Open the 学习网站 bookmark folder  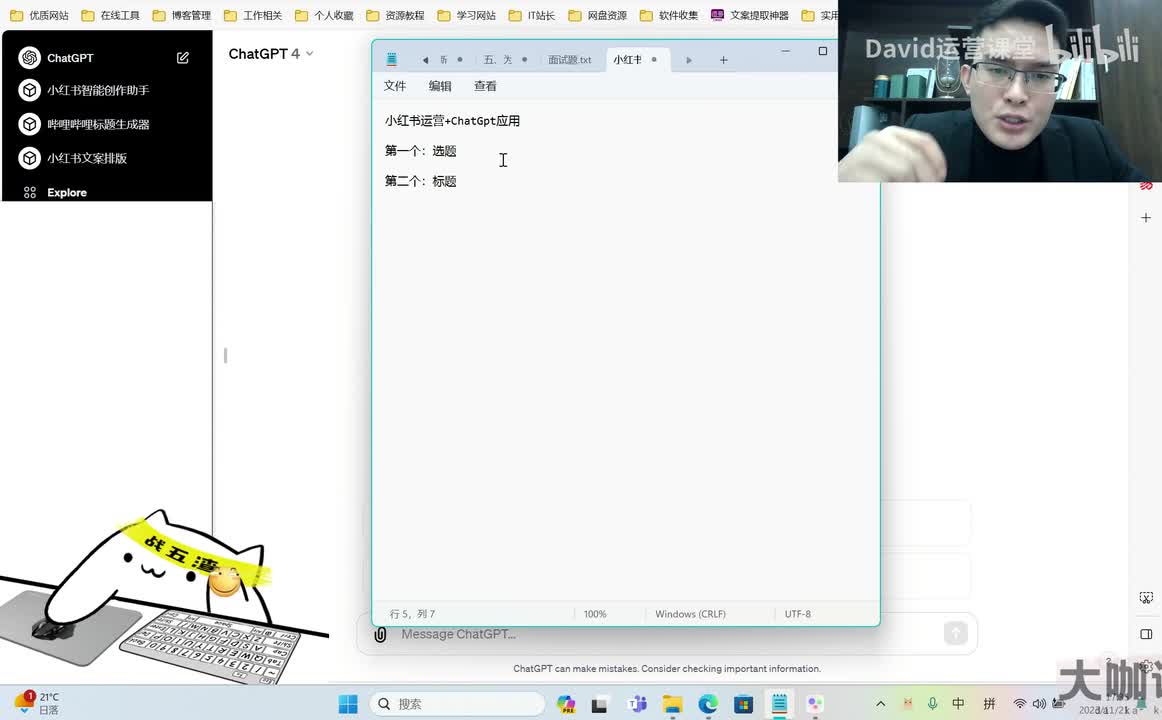click(467, 16)
